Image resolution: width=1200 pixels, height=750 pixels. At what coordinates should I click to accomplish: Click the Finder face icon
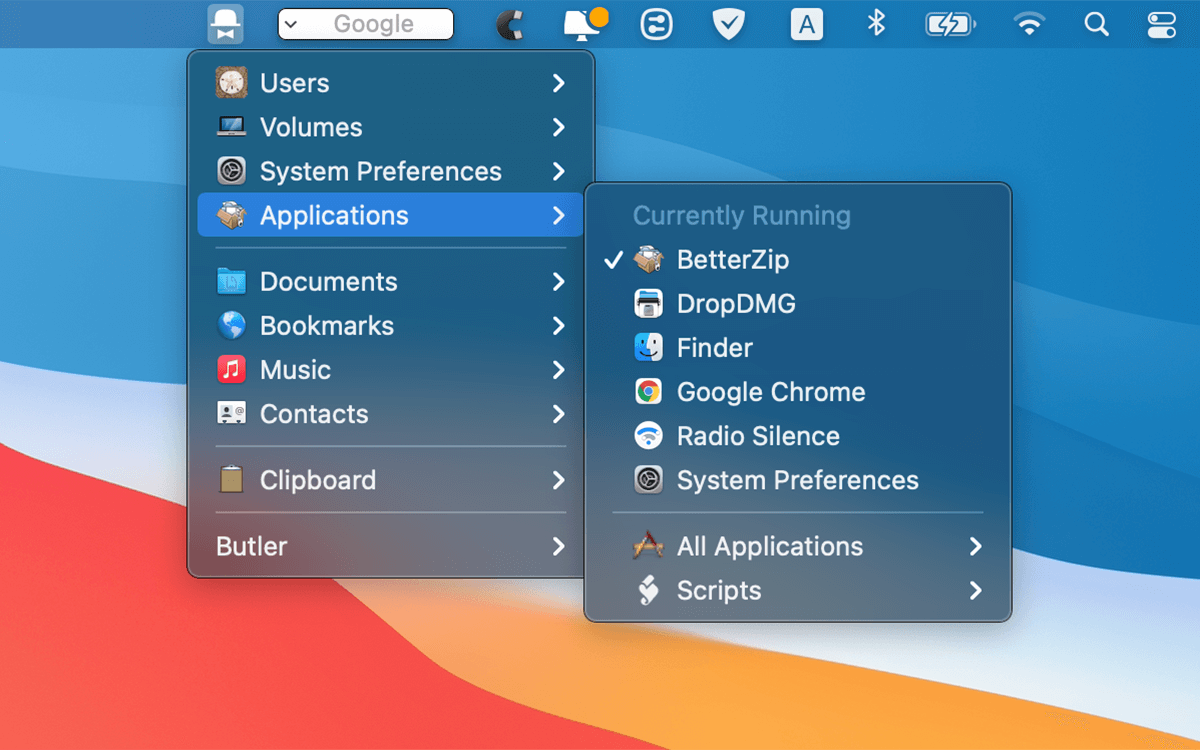(648, 347)
